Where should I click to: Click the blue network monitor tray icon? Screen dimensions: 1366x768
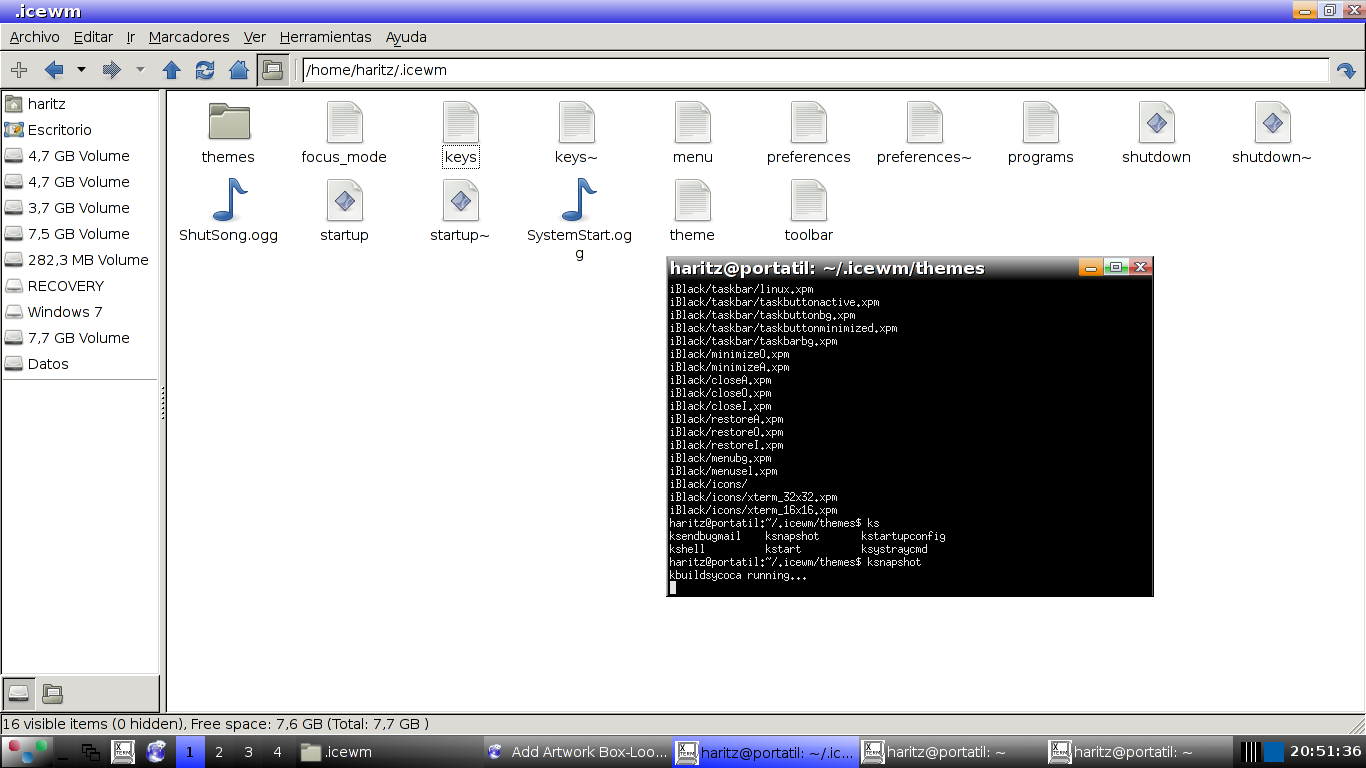pos(1273,752)
